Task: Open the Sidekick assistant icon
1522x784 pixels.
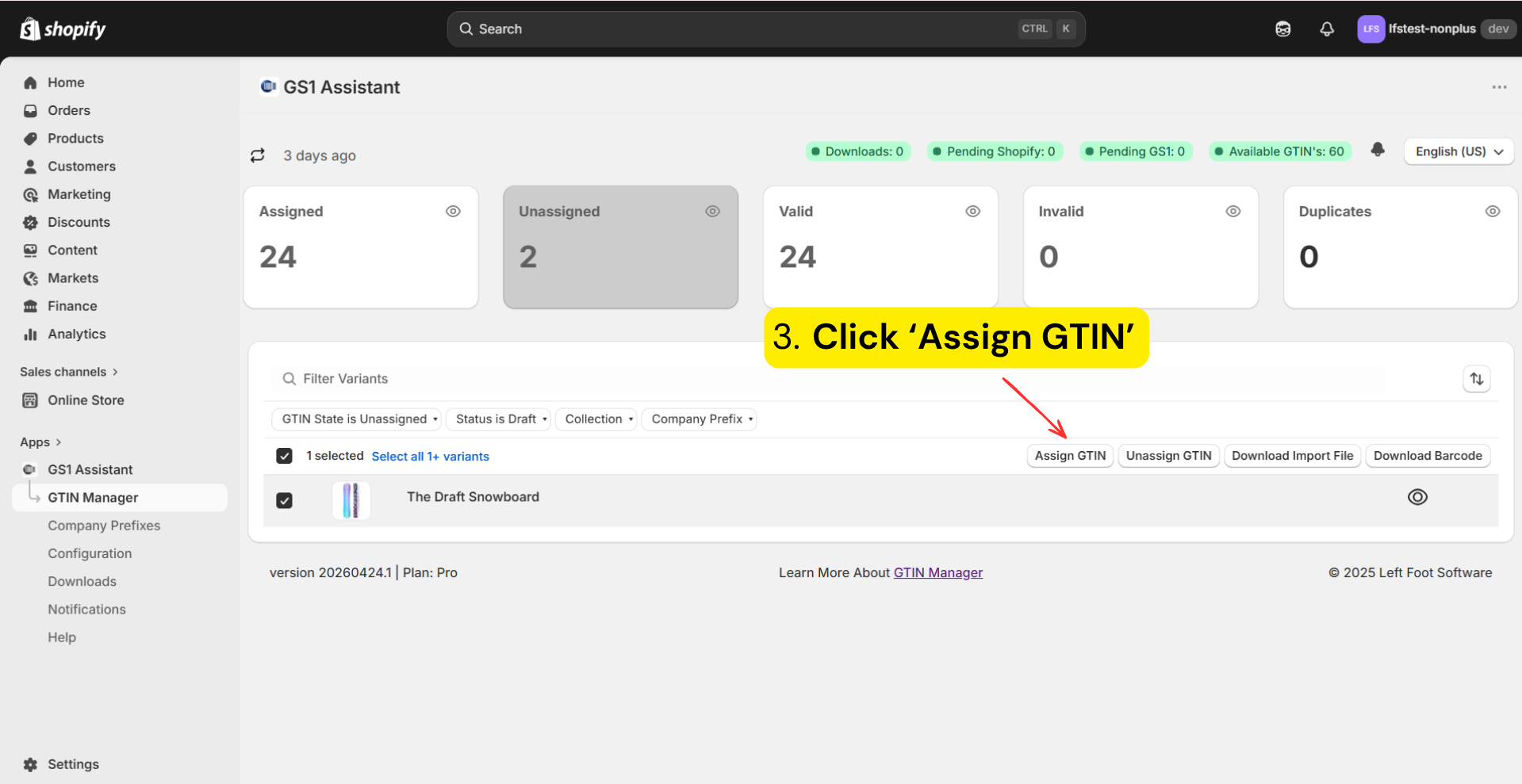Action: point(1282,29)
